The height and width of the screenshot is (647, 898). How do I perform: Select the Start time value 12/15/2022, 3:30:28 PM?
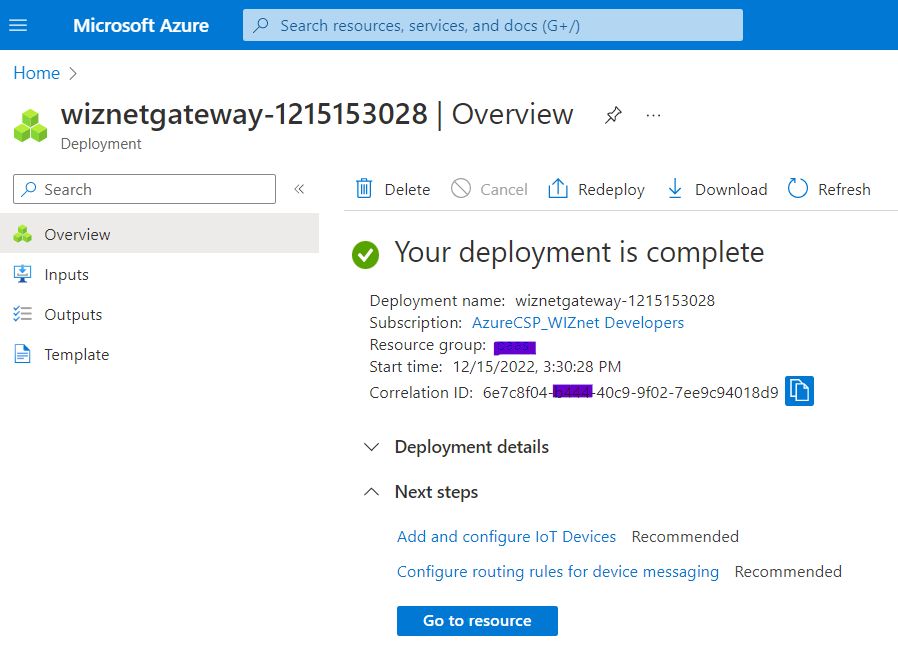click(x=537, y=366)
